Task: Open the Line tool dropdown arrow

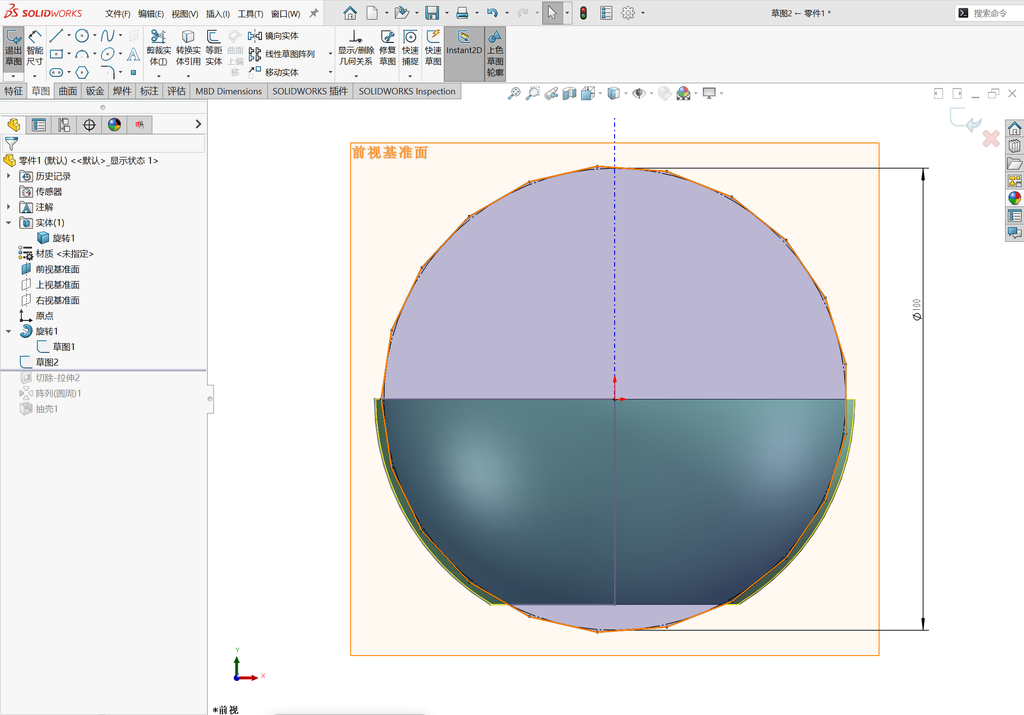Action: click(x=69, y=35)
